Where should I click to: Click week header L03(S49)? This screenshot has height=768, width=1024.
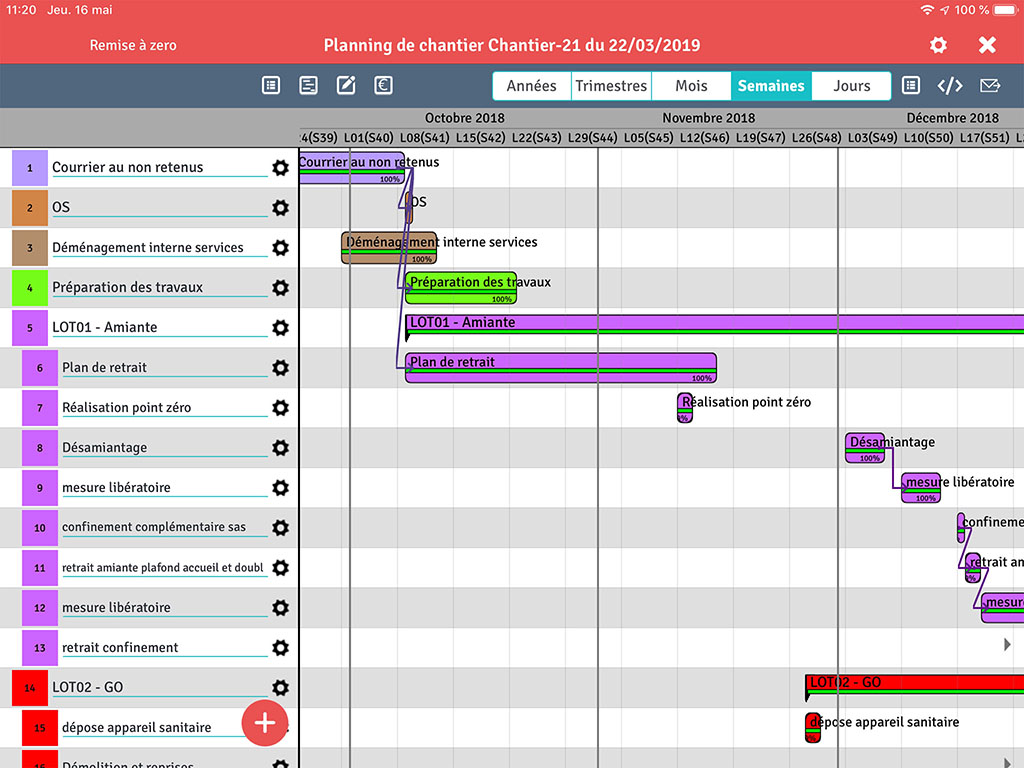pos(872,138)
